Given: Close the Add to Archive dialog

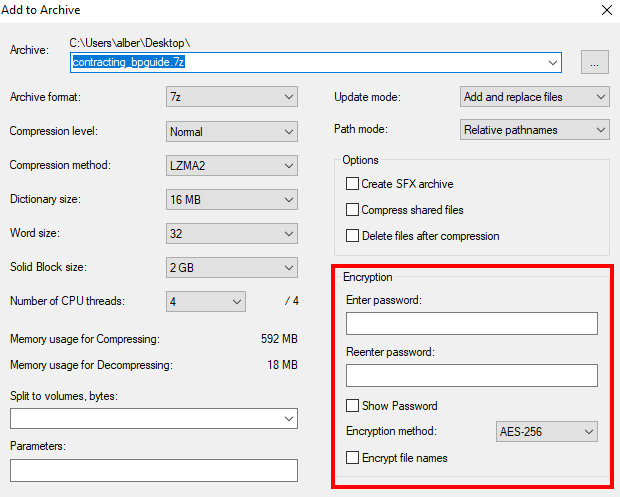Looking at the screenshot, I should [x=606, y=10].
